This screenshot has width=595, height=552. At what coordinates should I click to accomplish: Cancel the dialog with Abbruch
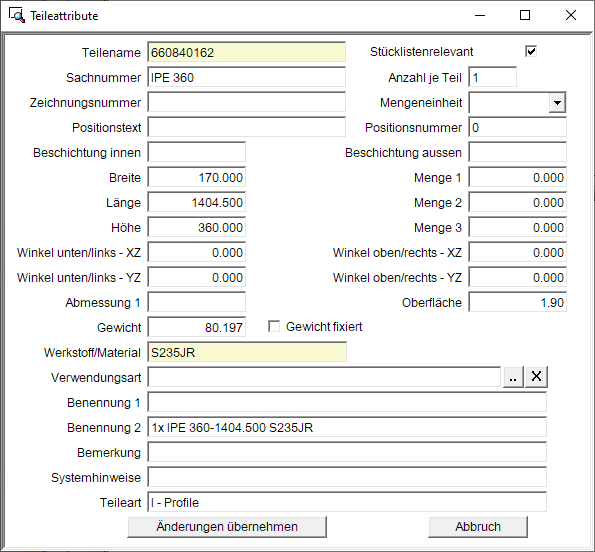click(x=478, y=527)
